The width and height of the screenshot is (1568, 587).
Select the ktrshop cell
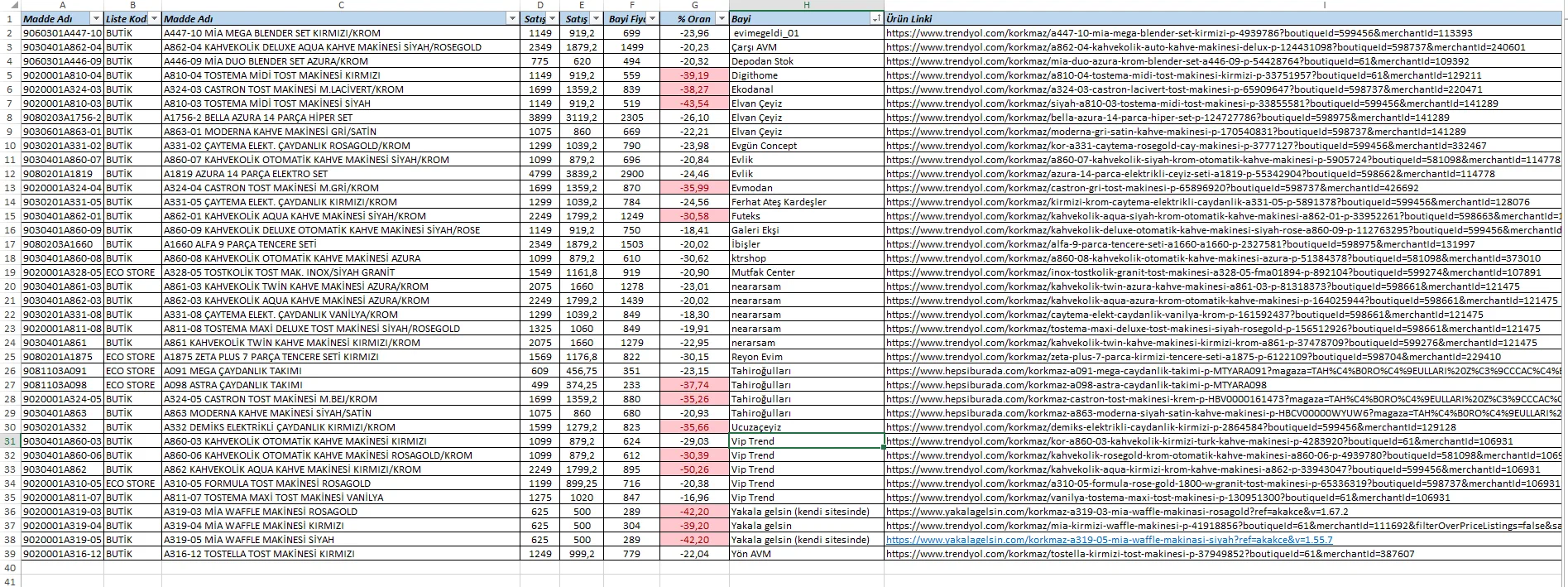807,258
